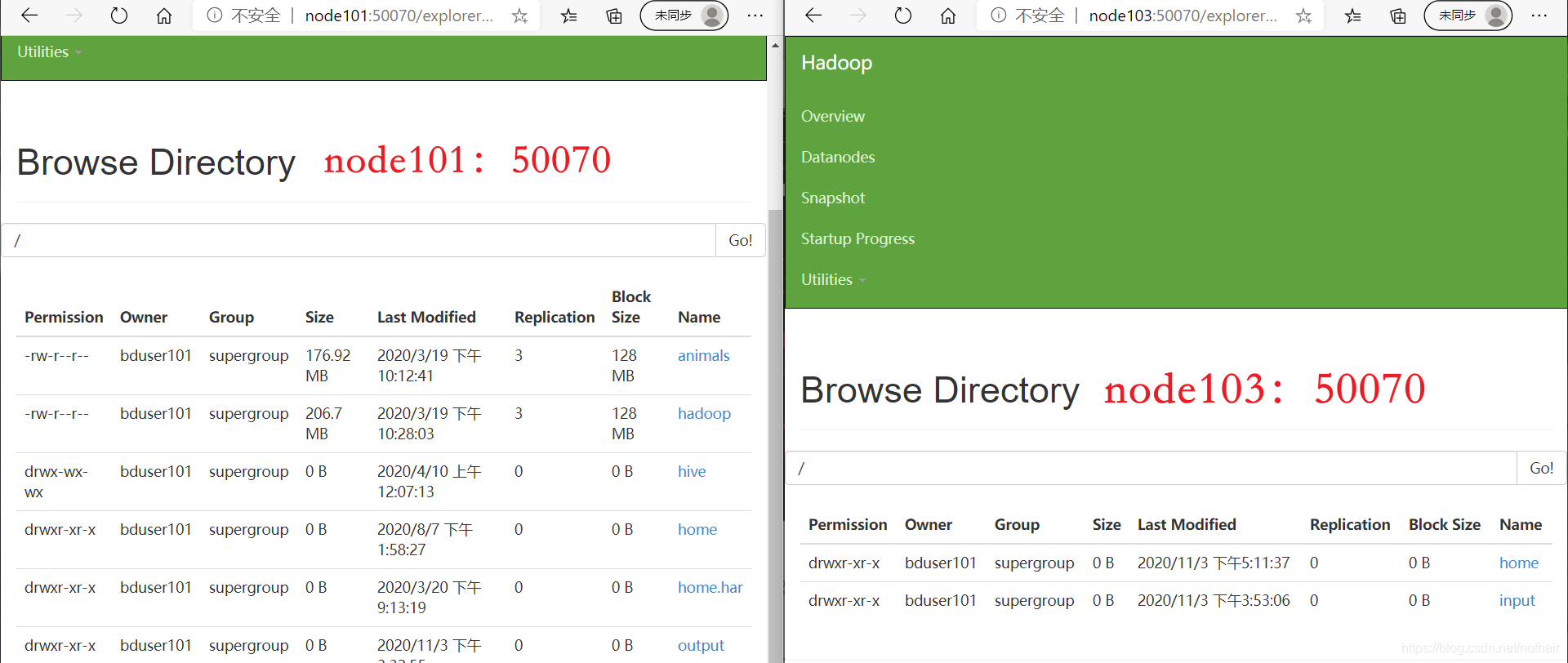Screen dimensions: 1568x663
Task: Open collections in node101 browser window
Action: tap(614, 16)
